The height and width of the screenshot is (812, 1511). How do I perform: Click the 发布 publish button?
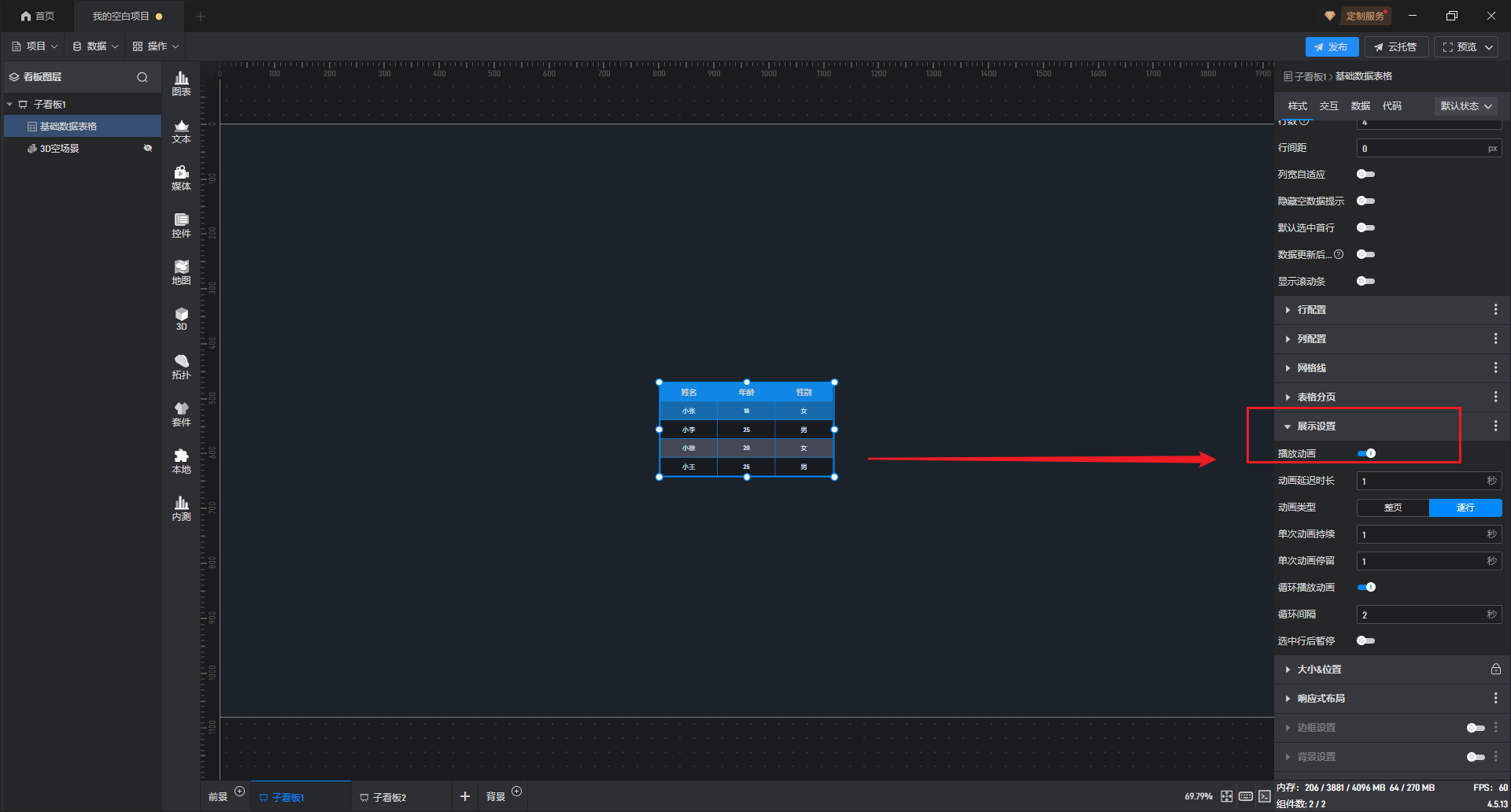1331,47
